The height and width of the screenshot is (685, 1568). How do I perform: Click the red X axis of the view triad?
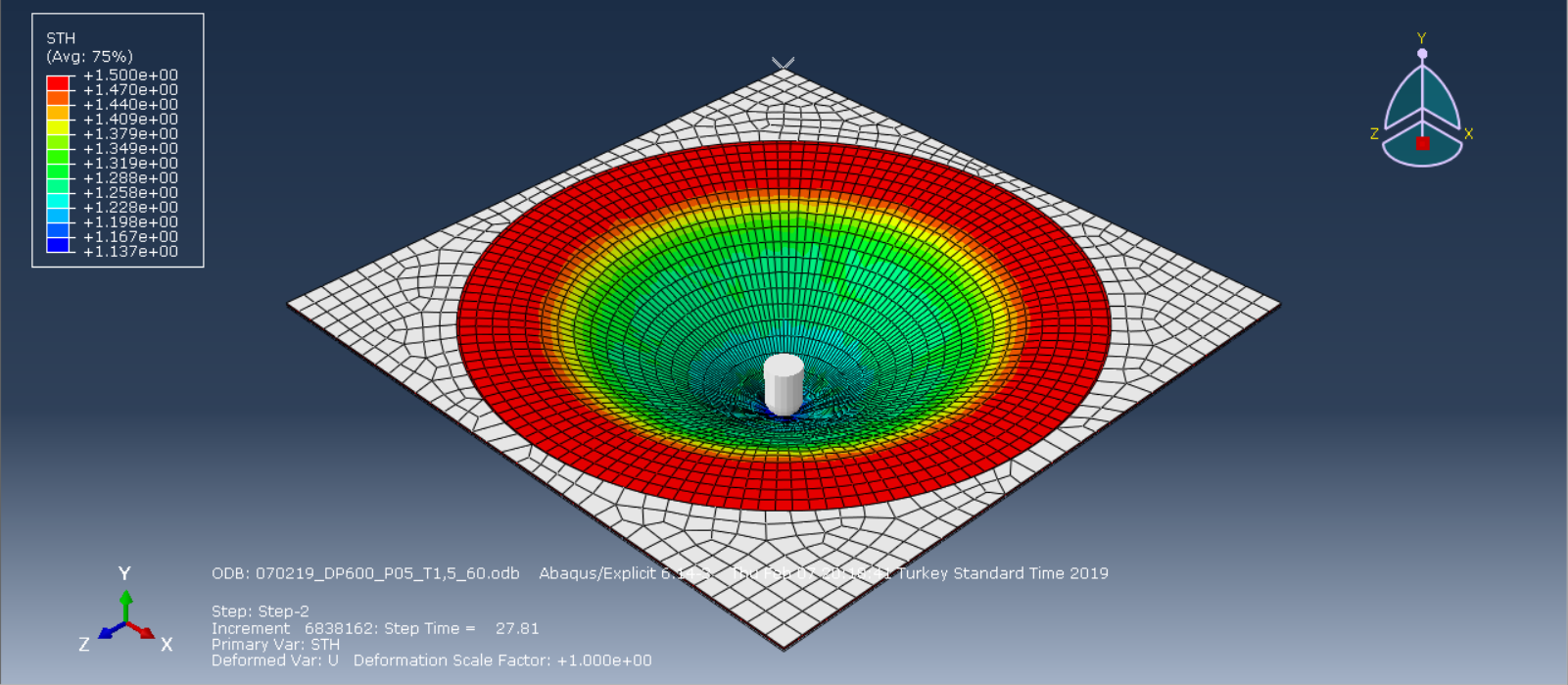coord(142,630)
